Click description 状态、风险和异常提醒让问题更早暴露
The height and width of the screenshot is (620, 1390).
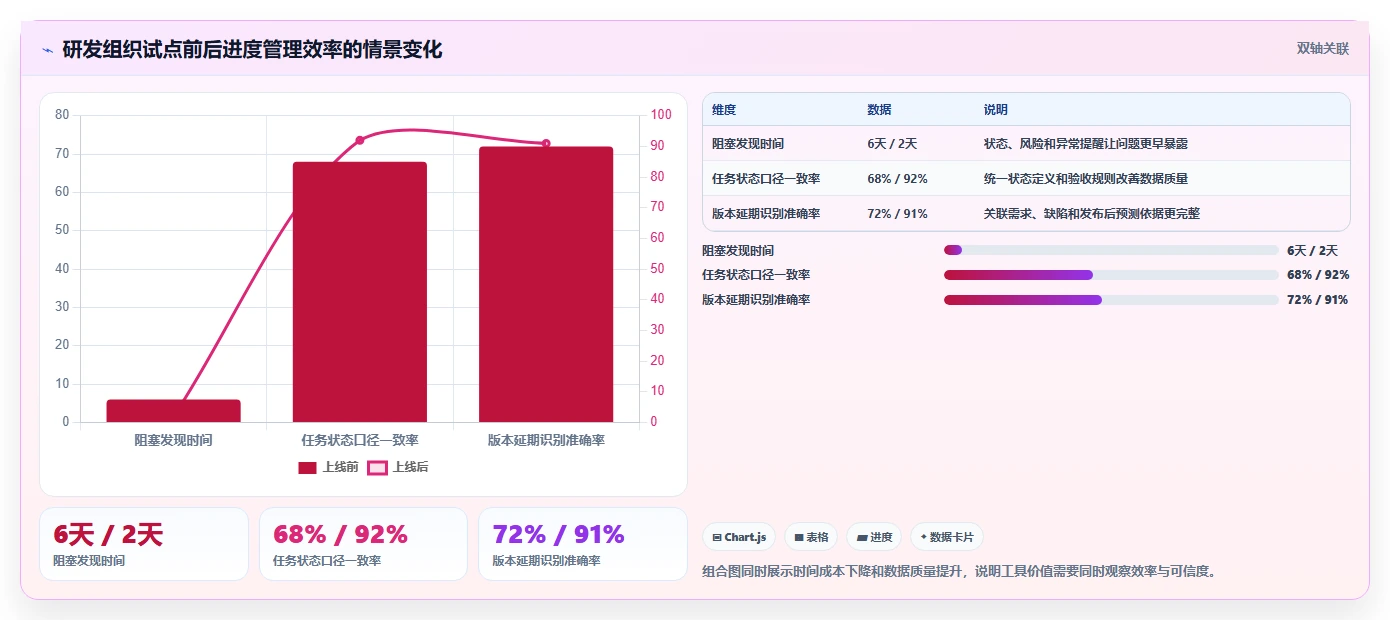(1086, 144)
